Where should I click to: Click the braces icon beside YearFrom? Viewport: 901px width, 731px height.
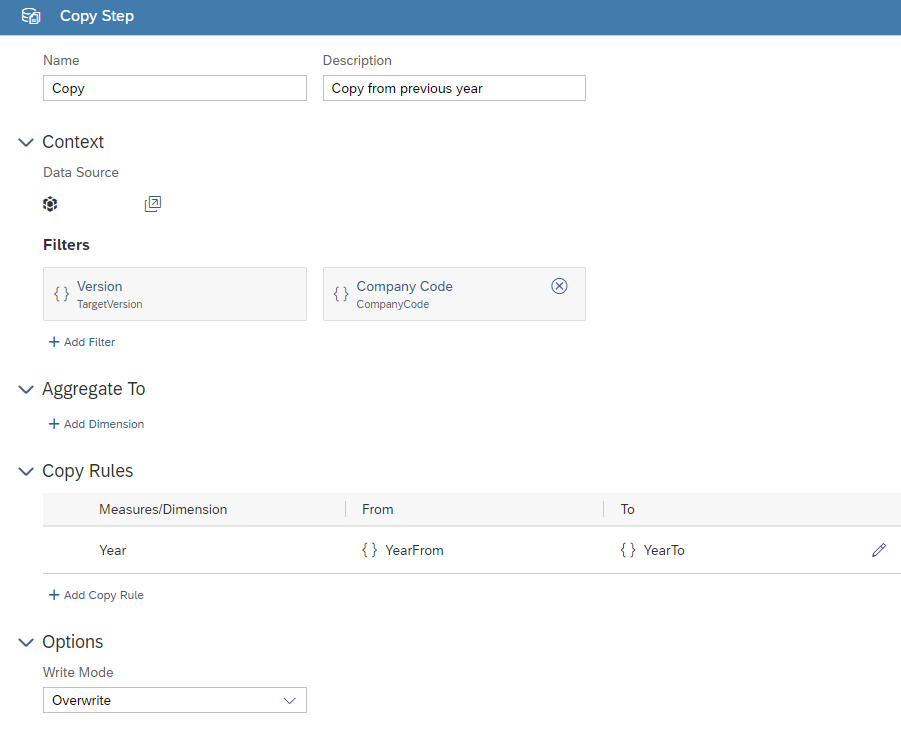pos(369,549)
